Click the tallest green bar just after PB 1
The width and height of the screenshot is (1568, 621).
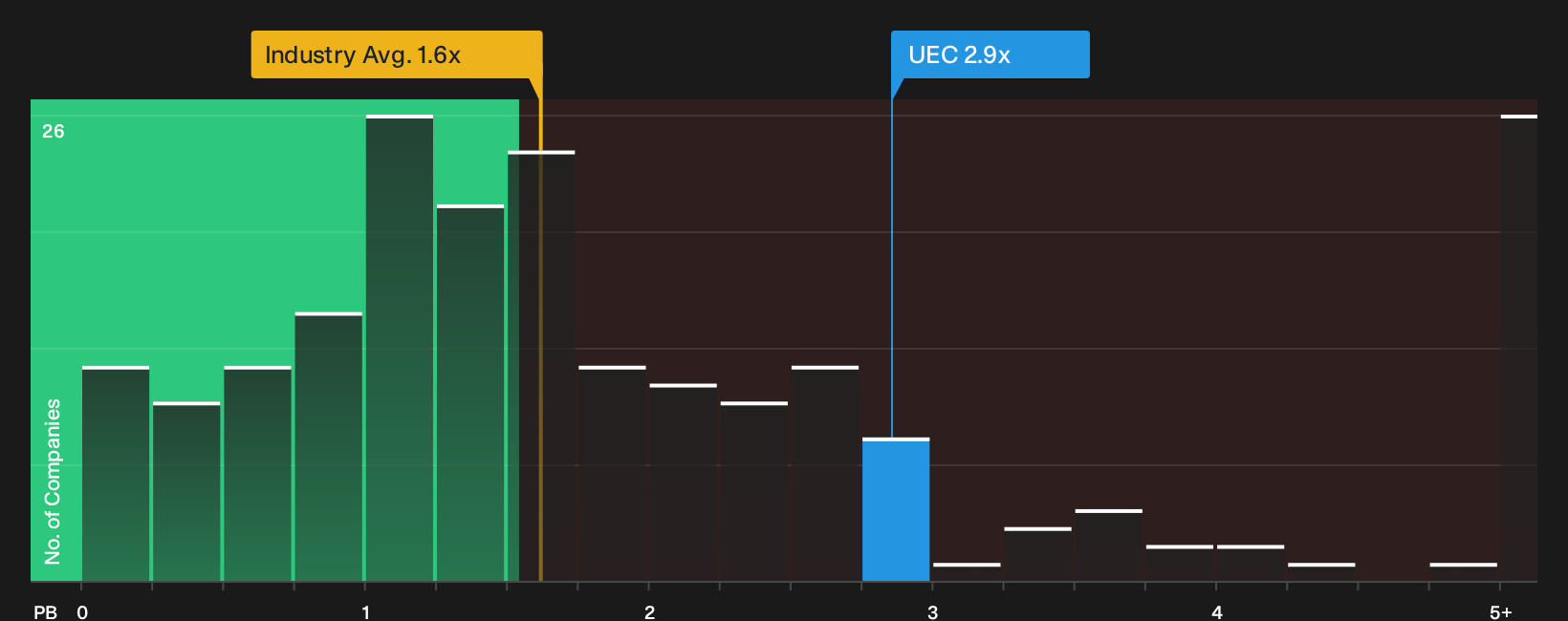coord(400,348)
